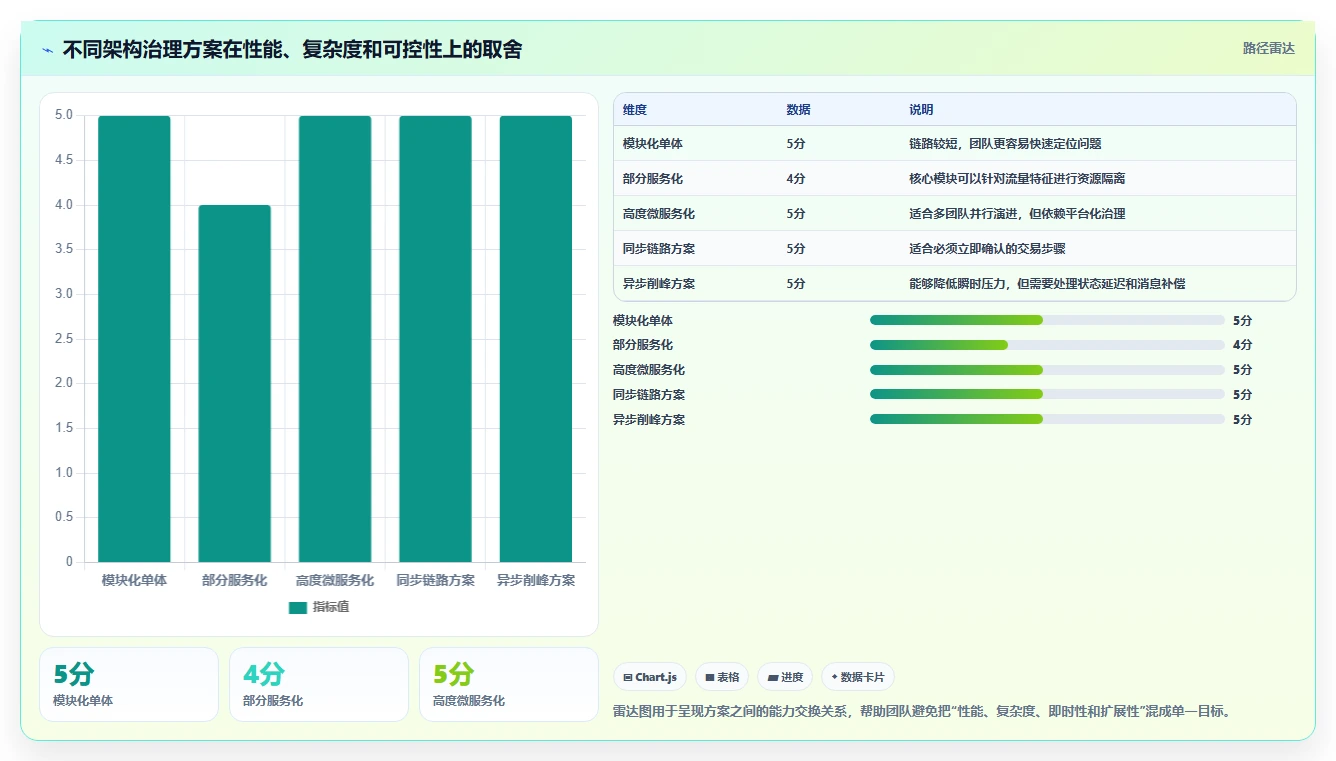Click the dashboard title text
This screenshot has width=1336, height=761.
point(292,49)
